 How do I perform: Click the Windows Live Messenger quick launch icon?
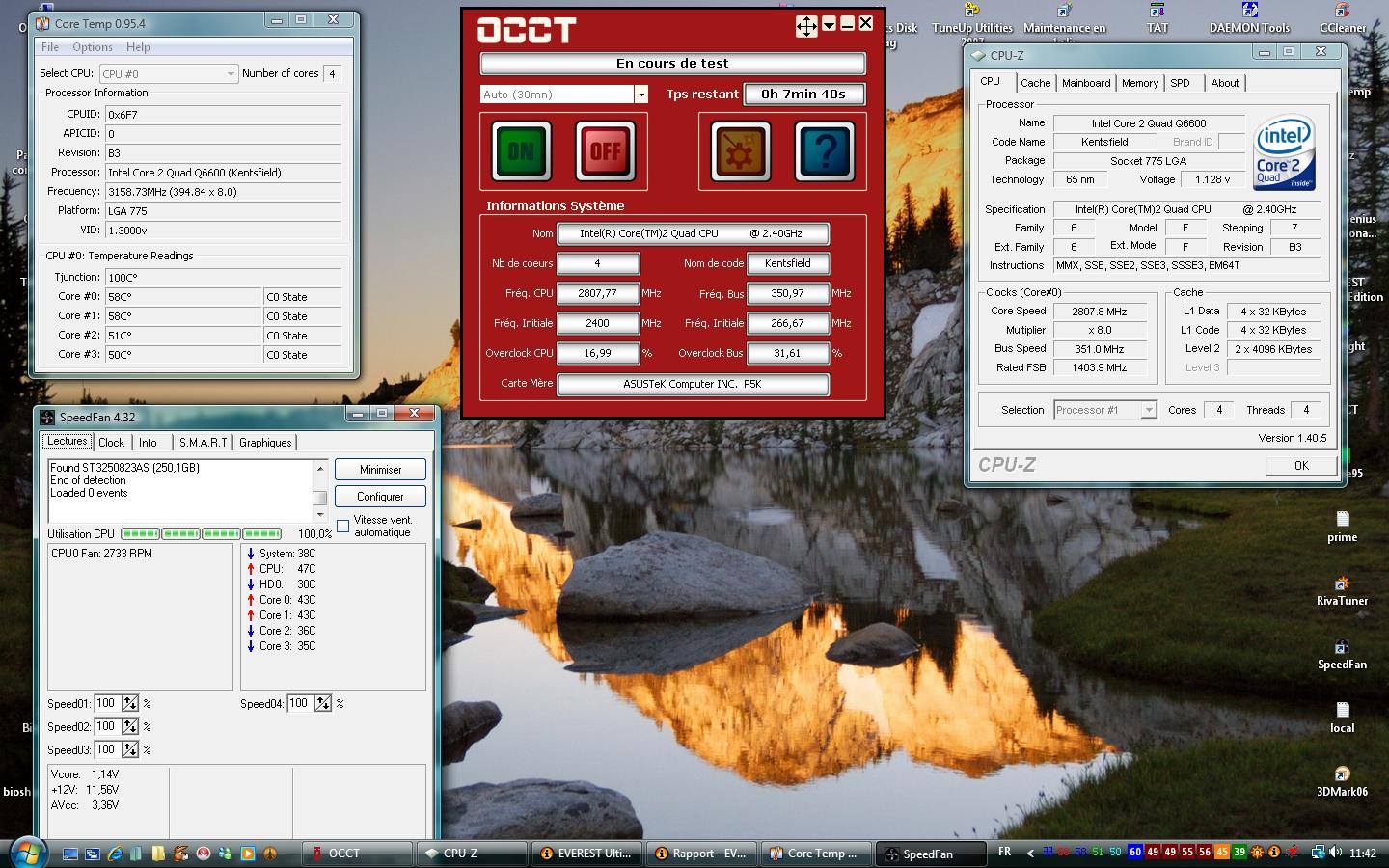pyautogui.click(x=226, y=854)
